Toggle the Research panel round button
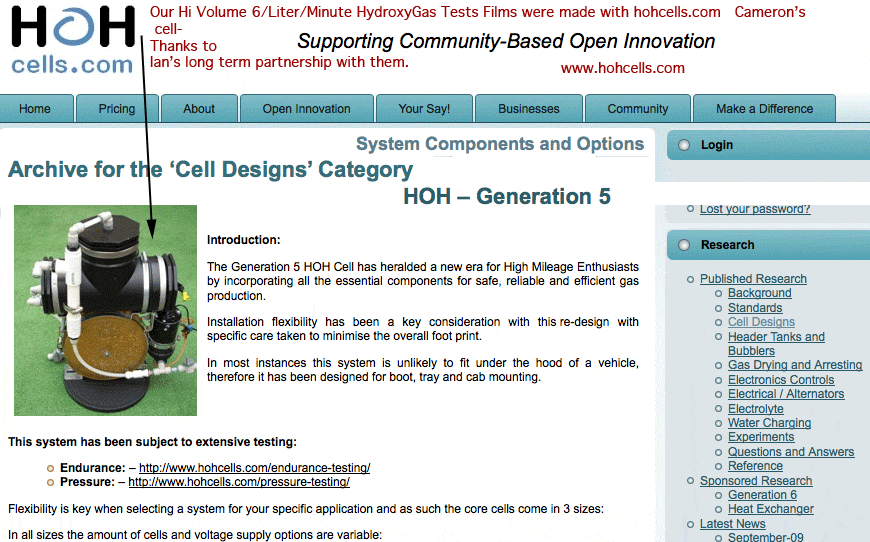Viewport: 870px width, 542px height. 684,245
